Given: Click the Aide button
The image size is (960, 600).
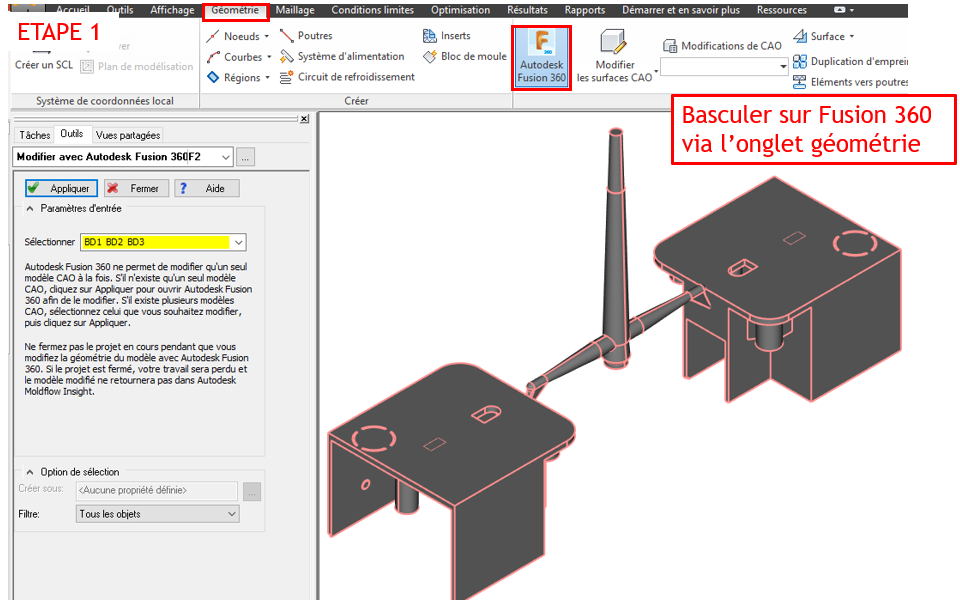Looking at the screenshot, I should [206, 188].
